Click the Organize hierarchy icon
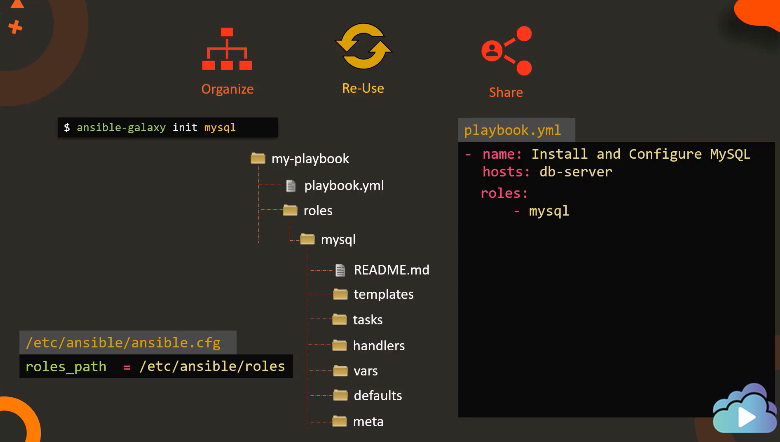780x442 pixels. click(227, 49)
